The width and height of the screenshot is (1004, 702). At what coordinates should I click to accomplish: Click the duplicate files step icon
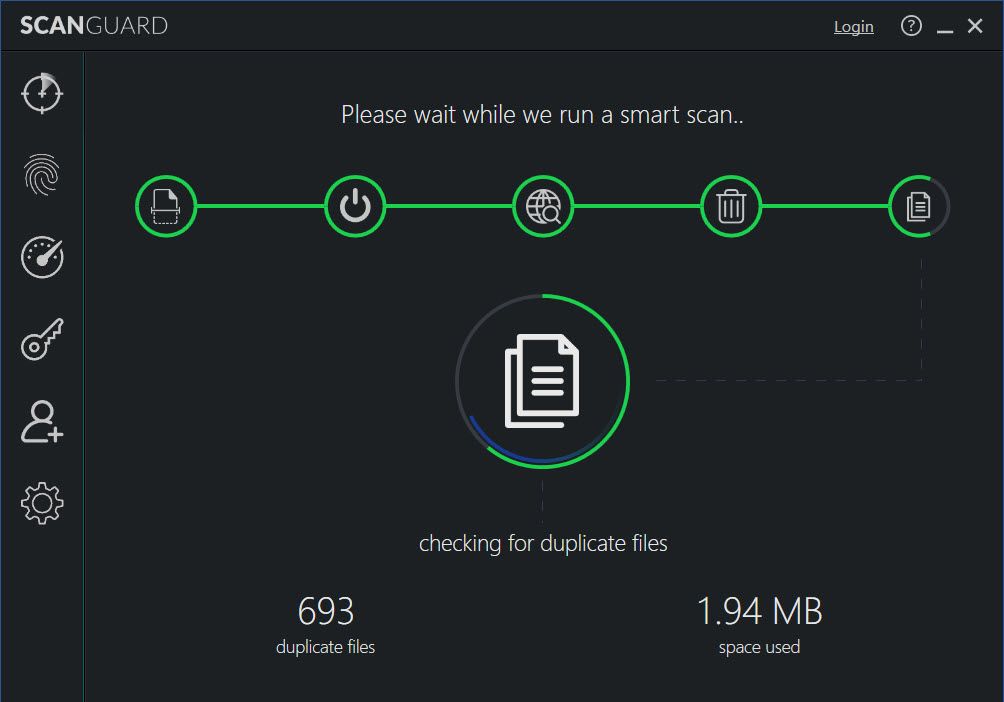click(918, 206)
